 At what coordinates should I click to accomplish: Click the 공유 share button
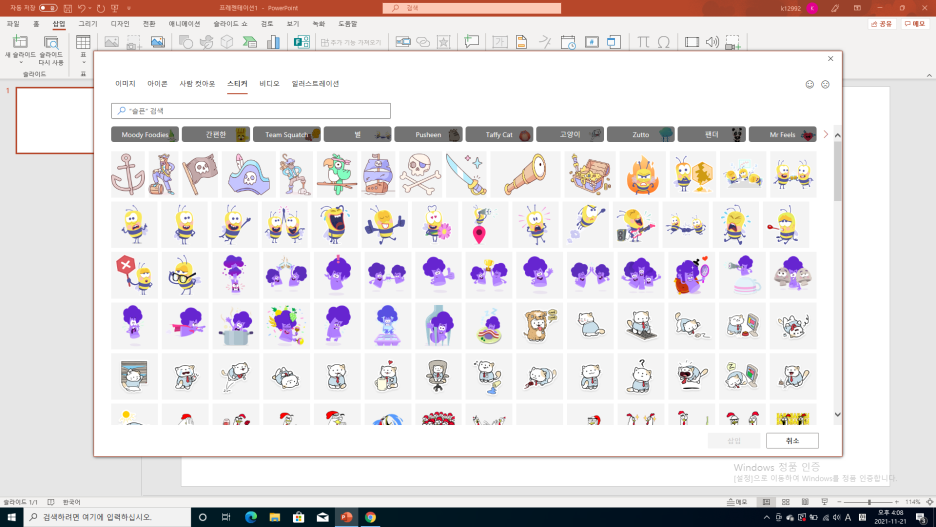point(882,24)
